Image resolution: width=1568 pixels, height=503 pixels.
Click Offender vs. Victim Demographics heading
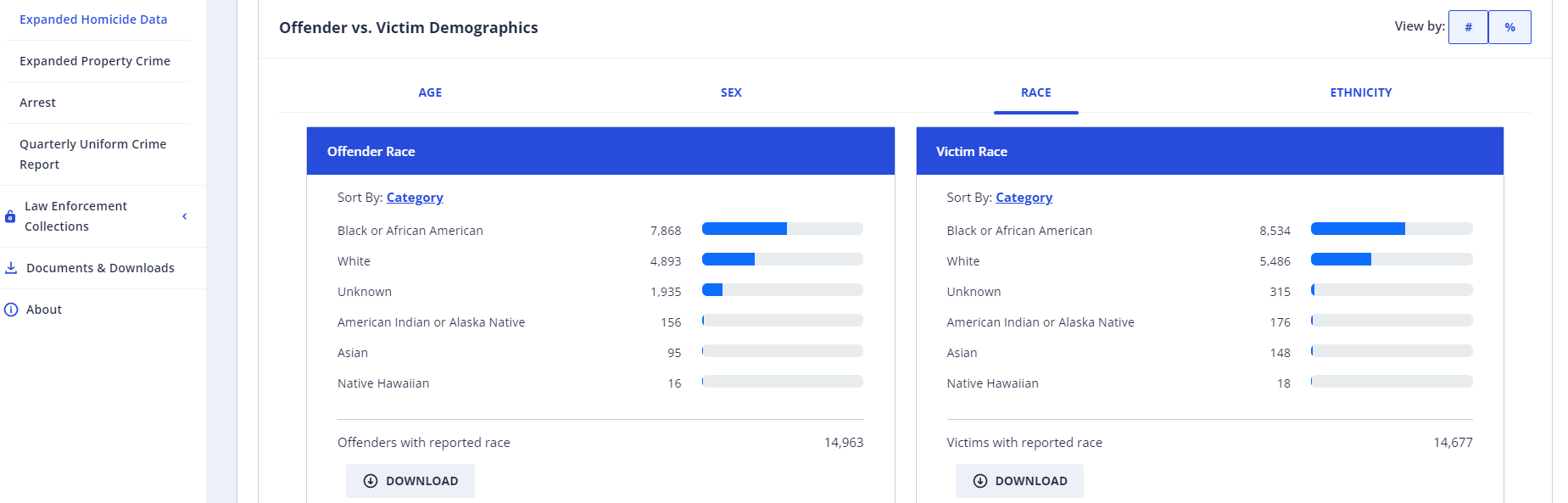pos(409,28)
